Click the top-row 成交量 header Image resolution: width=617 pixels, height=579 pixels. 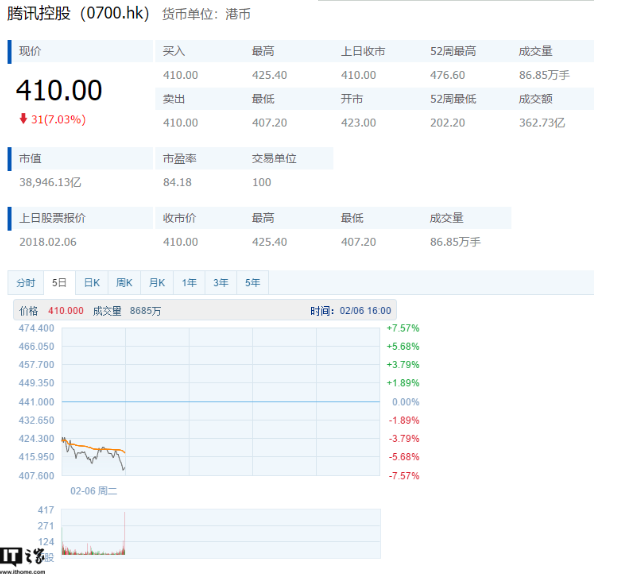pyautogui.click(x=536, y=51)
